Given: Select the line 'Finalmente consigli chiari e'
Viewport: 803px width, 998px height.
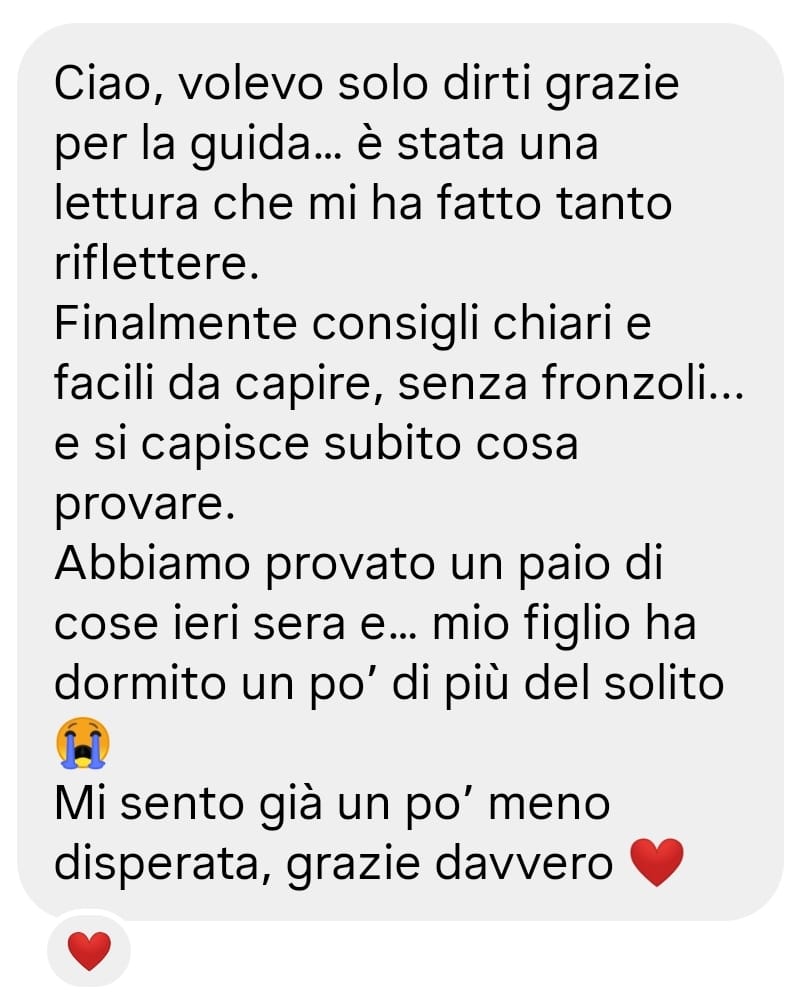Looking at the screenshot, I should (x=353, y=325).
